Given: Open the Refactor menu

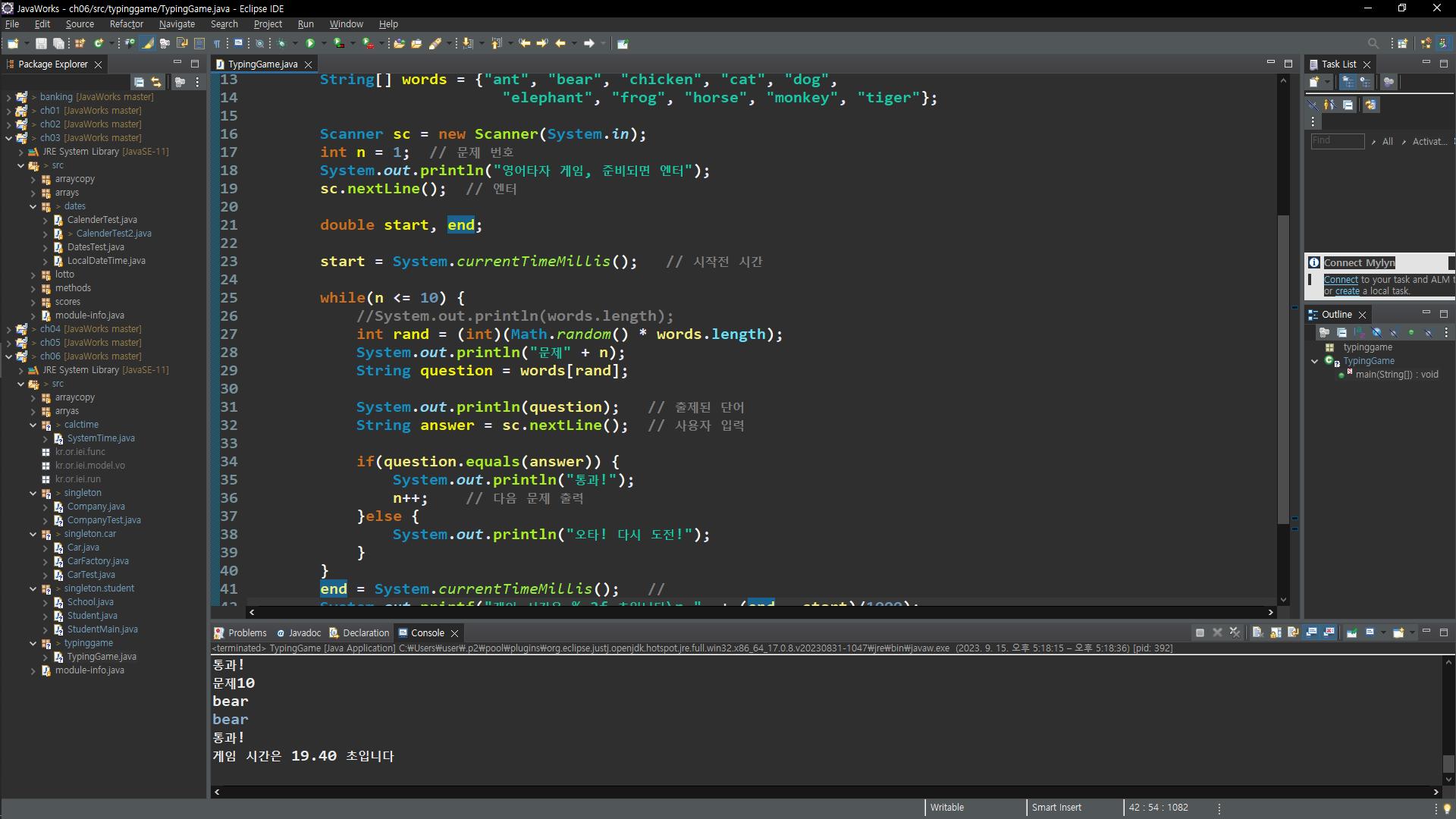Looking at the screenshot, I should point(126,24).
